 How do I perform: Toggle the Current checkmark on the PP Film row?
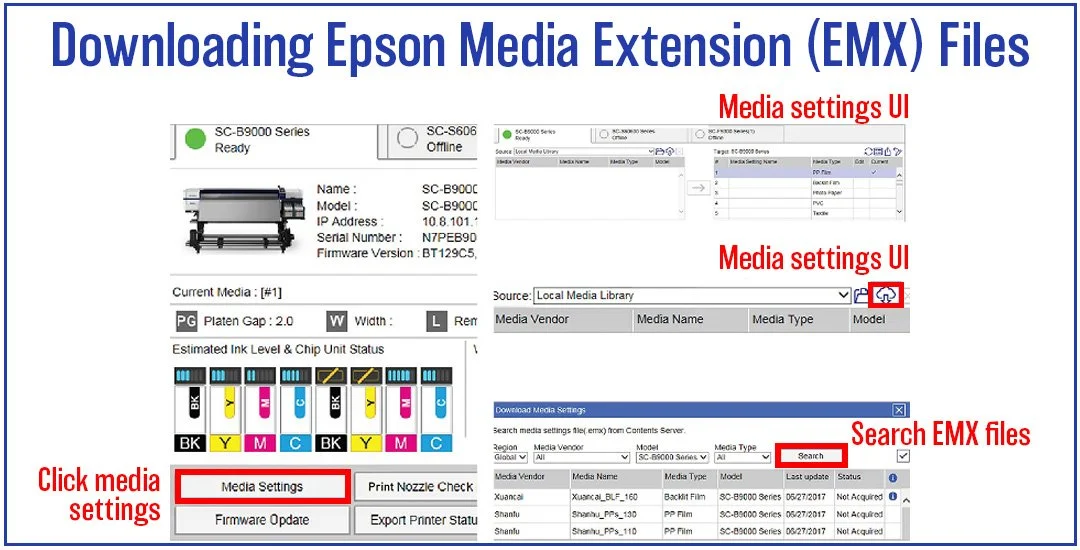pos(874,172)
